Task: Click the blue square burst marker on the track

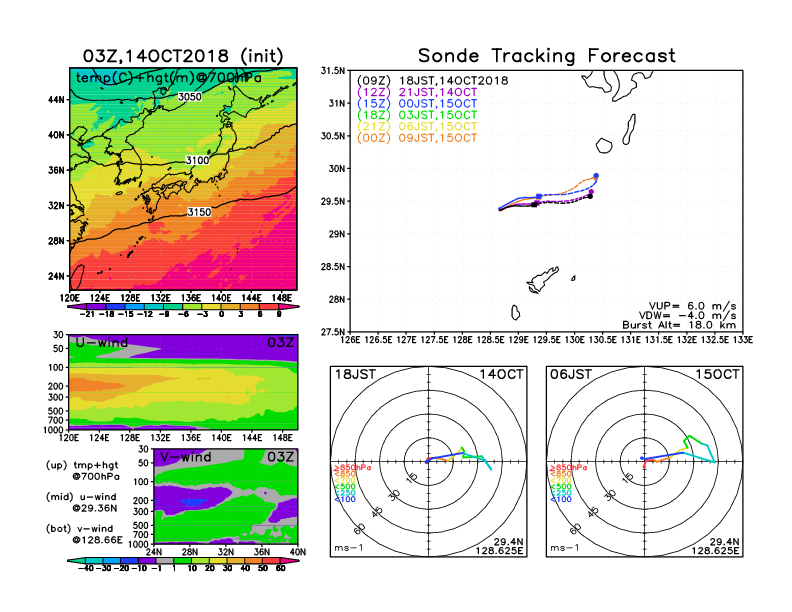Action: (539, 196)
